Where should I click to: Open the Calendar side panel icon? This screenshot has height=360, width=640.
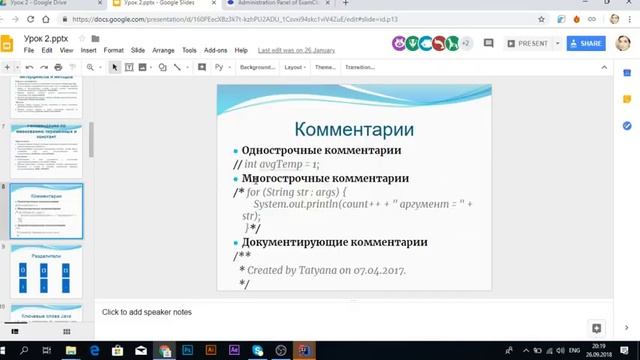pyautogui.click(x=627, y=73)
